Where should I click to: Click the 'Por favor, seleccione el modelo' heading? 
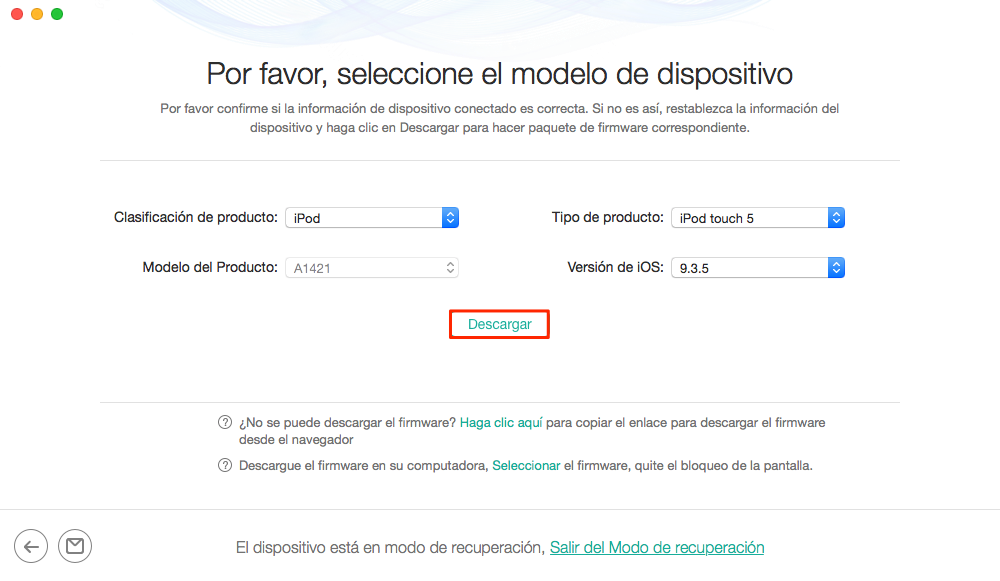[x=499, y=74]
